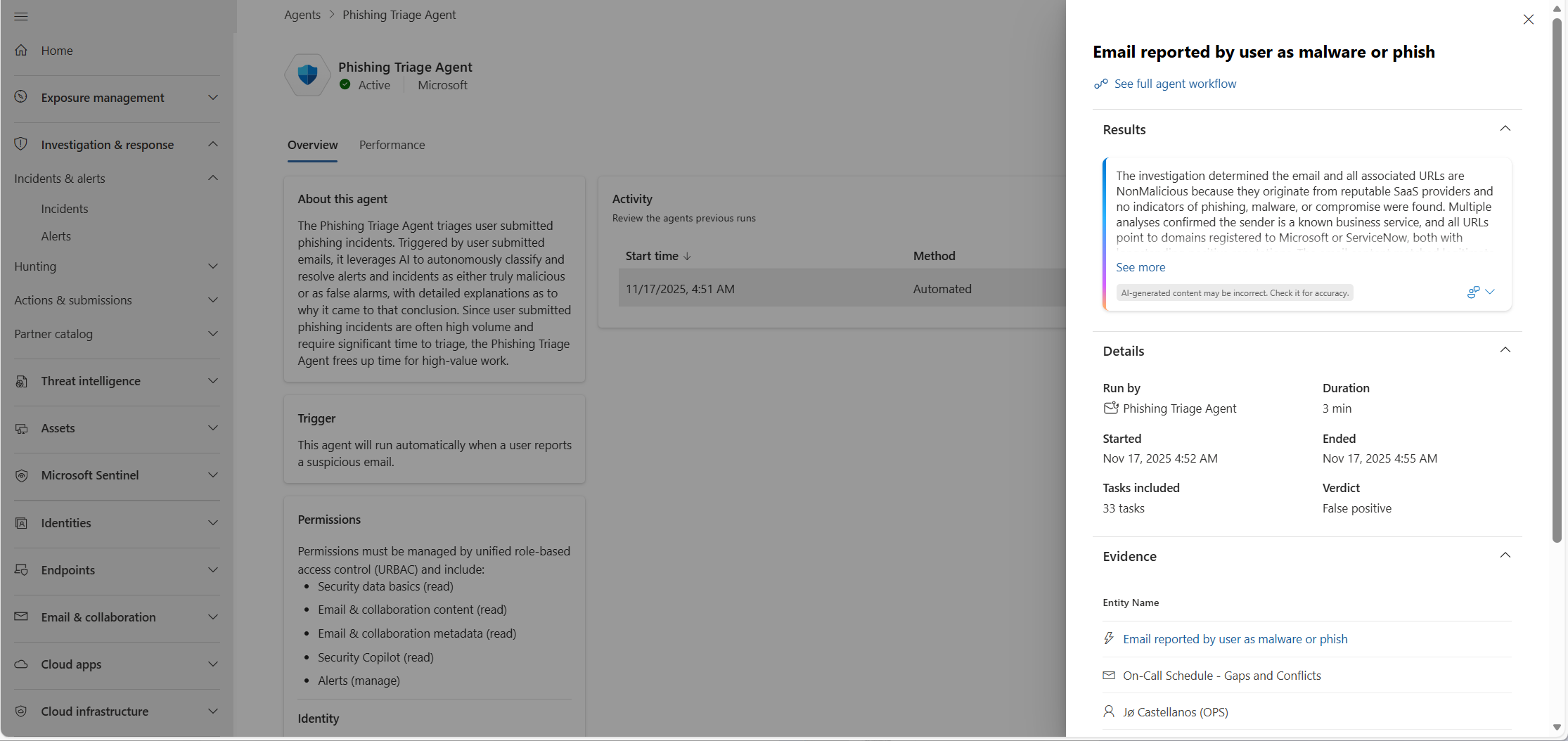Open feedback dropdown chevron in Results card
This screenshot has width=1568, height=741.
tap(1490, 292)
